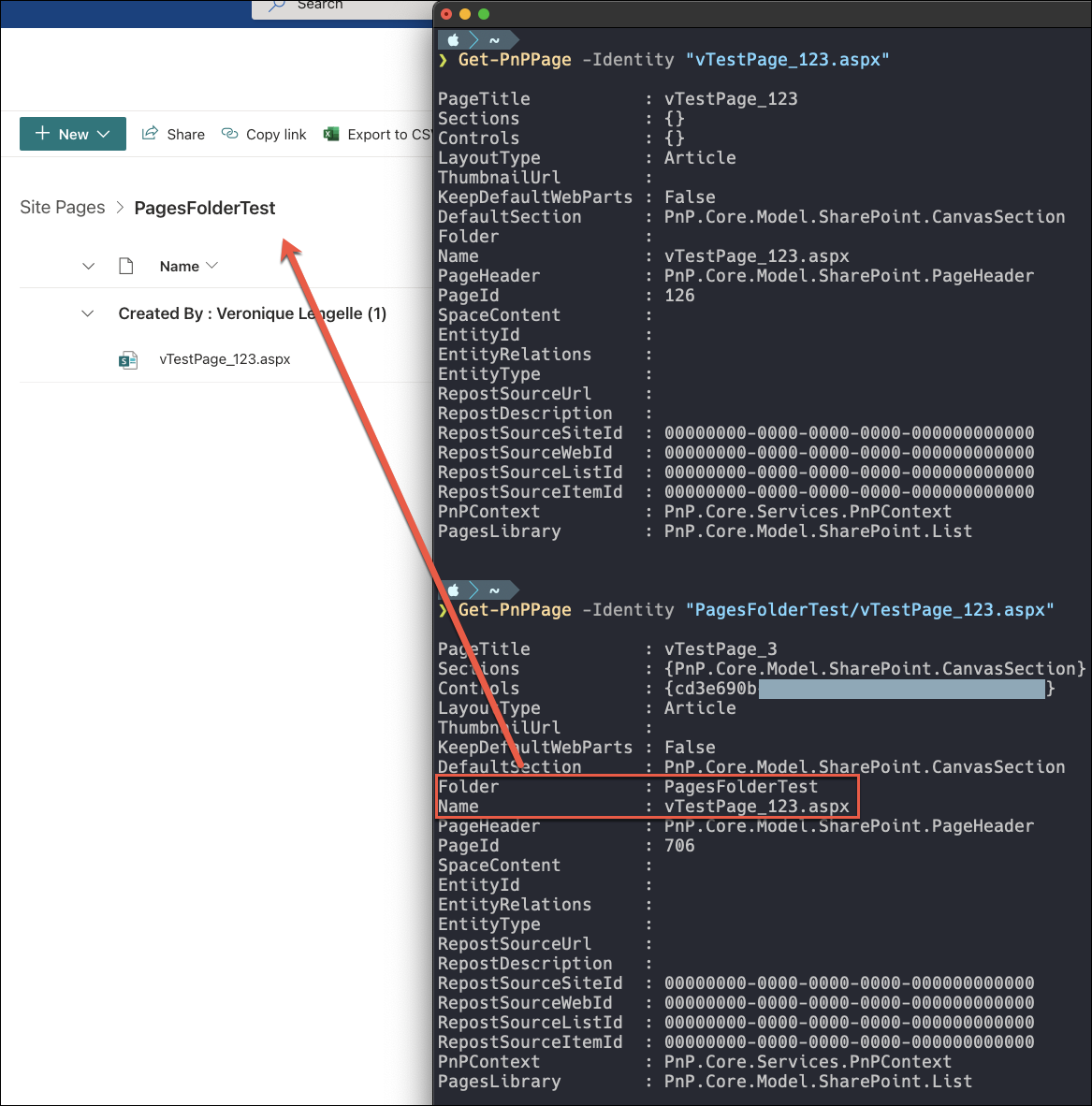Open the New dropdown menu
Screen dimensions: 1092x1106
[103, 134]
